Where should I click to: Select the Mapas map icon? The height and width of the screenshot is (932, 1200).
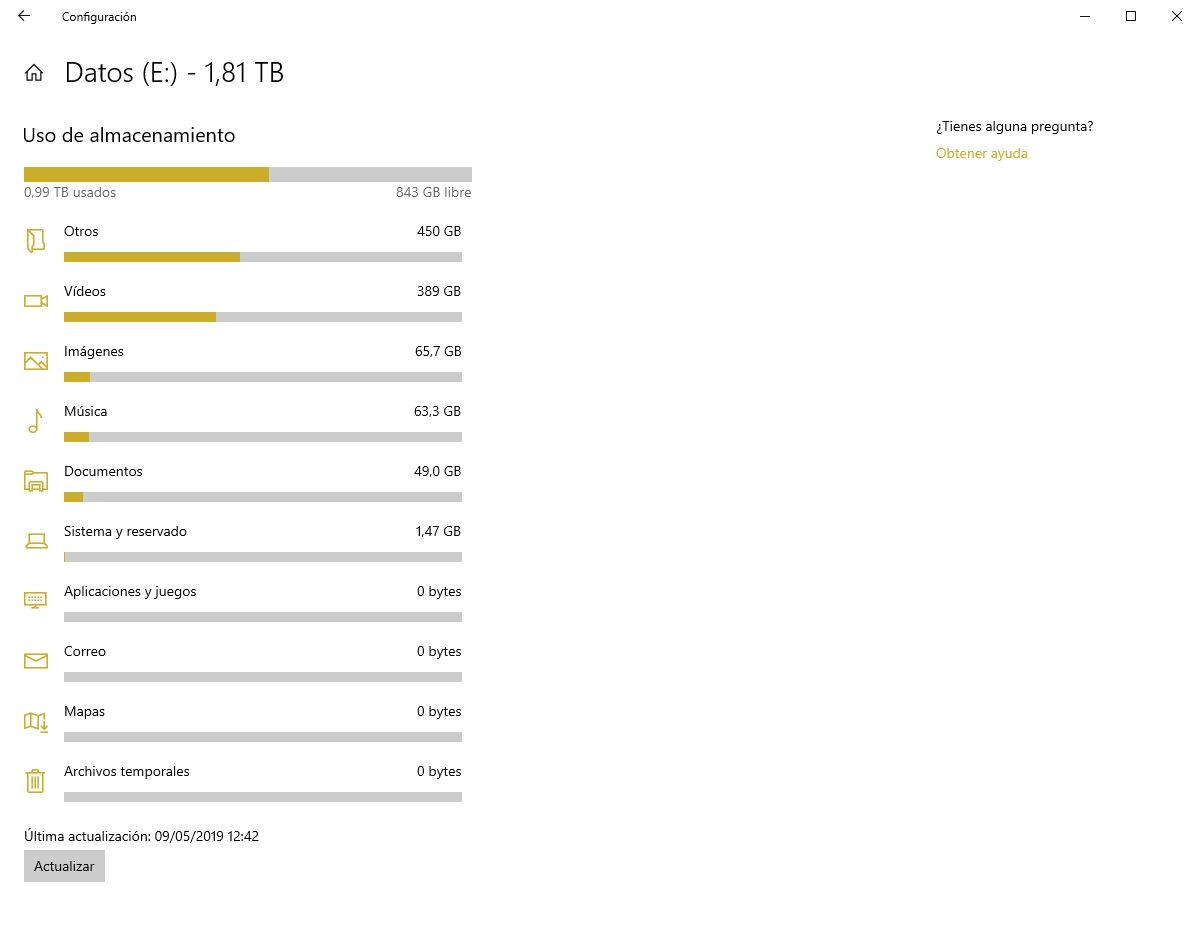pos(36,721)
